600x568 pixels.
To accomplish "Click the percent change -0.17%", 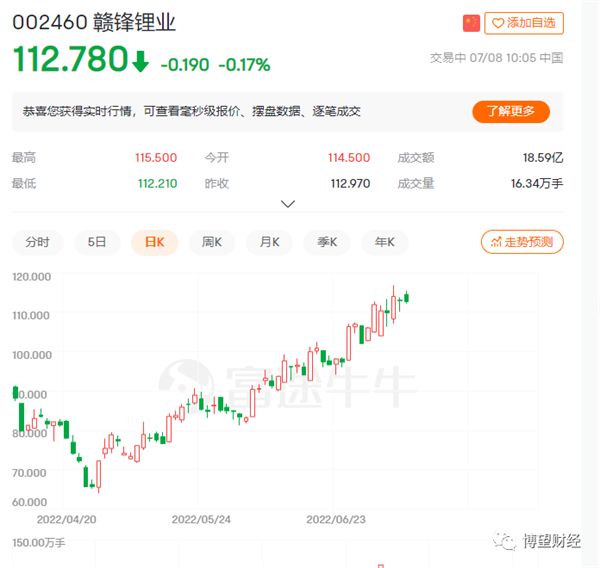I will tap(245, 65).
